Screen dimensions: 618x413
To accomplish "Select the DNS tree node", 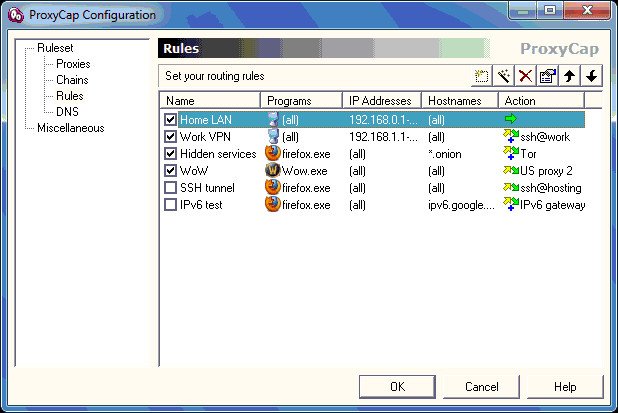I will coord(67,112).
